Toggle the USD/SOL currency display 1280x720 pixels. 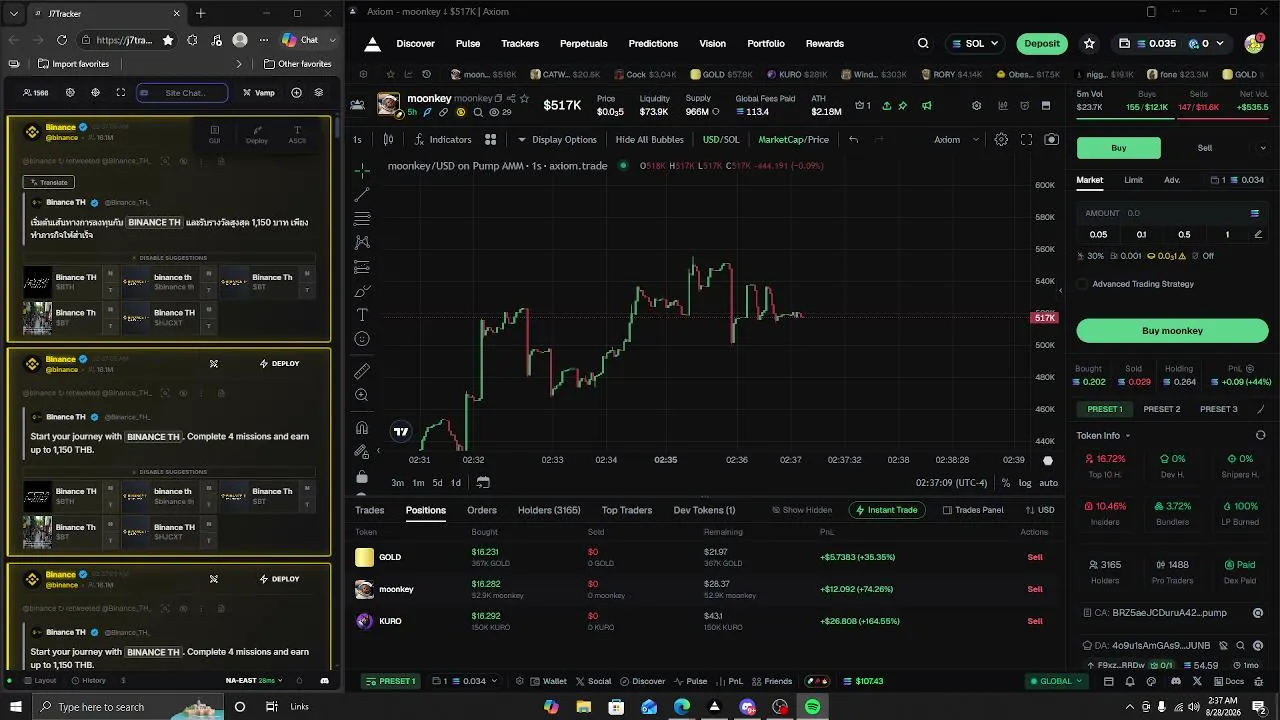721,140
